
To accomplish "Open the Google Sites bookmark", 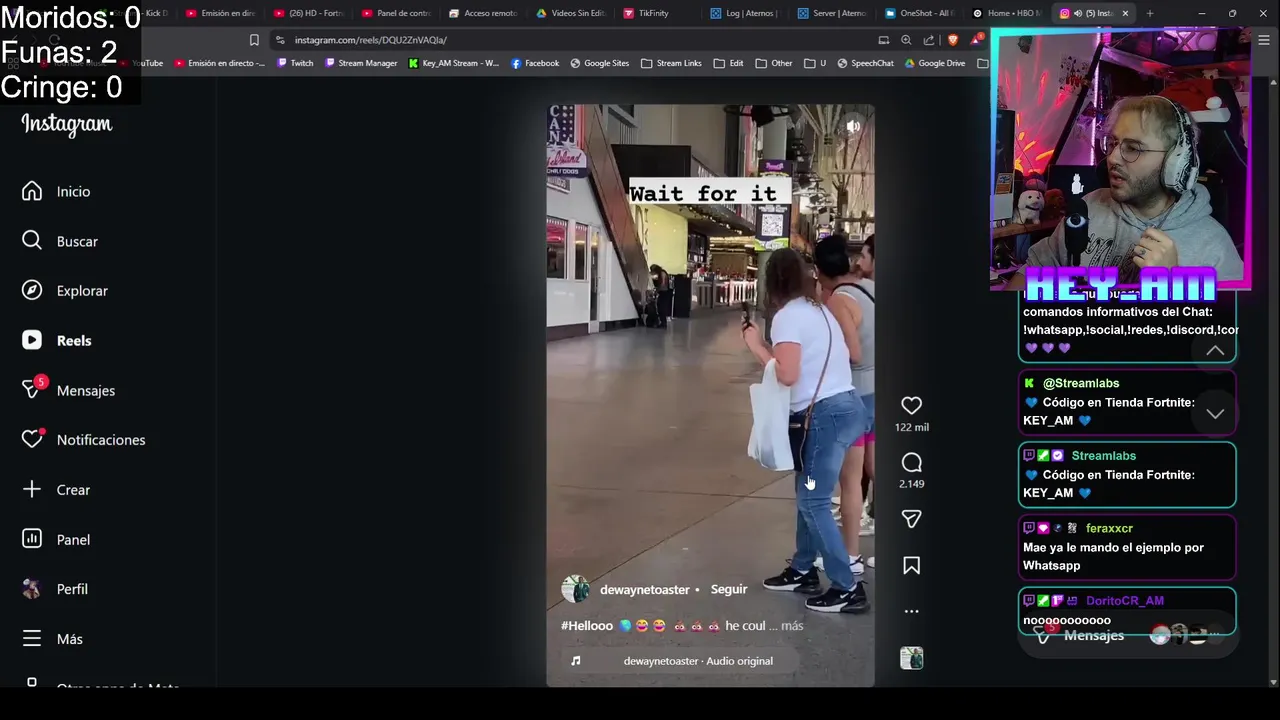I will pyautogui.click(x=600, y=63).
